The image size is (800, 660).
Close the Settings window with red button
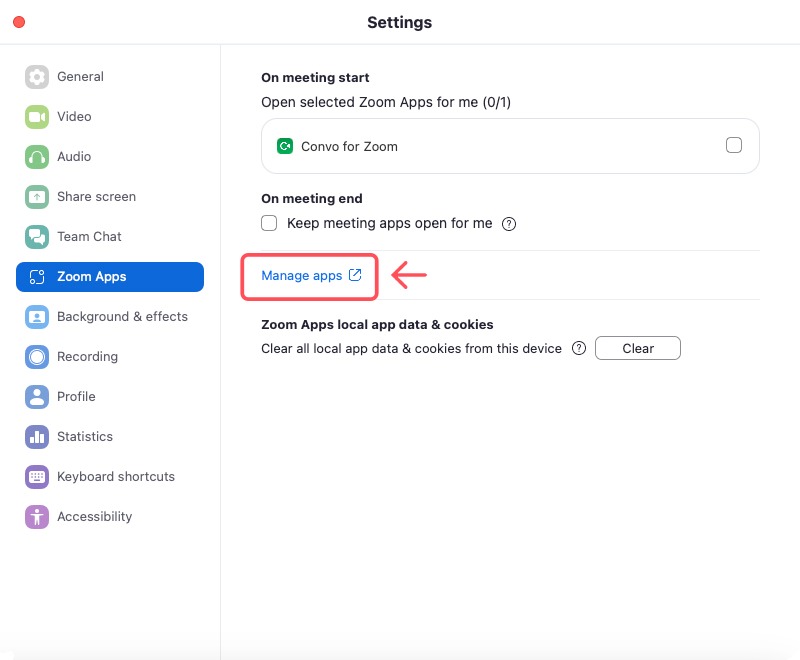click(x=19, y=22)
